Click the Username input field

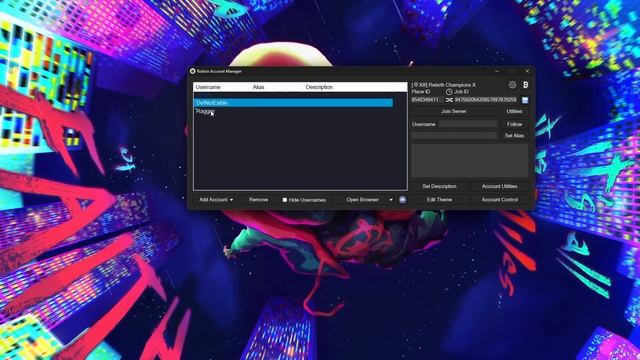(468, 124)
